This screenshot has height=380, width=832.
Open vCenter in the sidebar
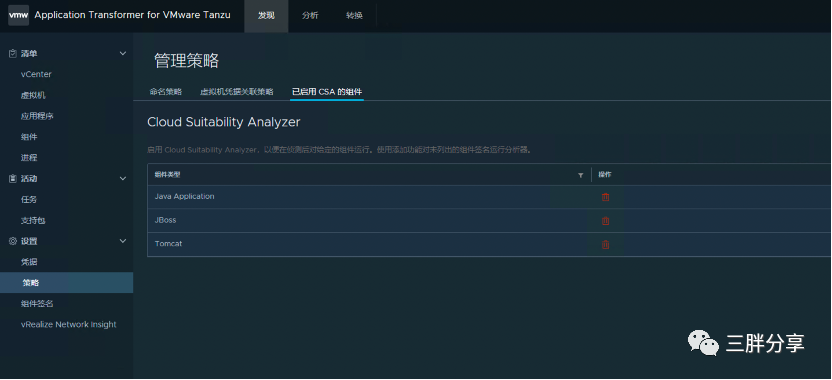[x=36, y=74]
